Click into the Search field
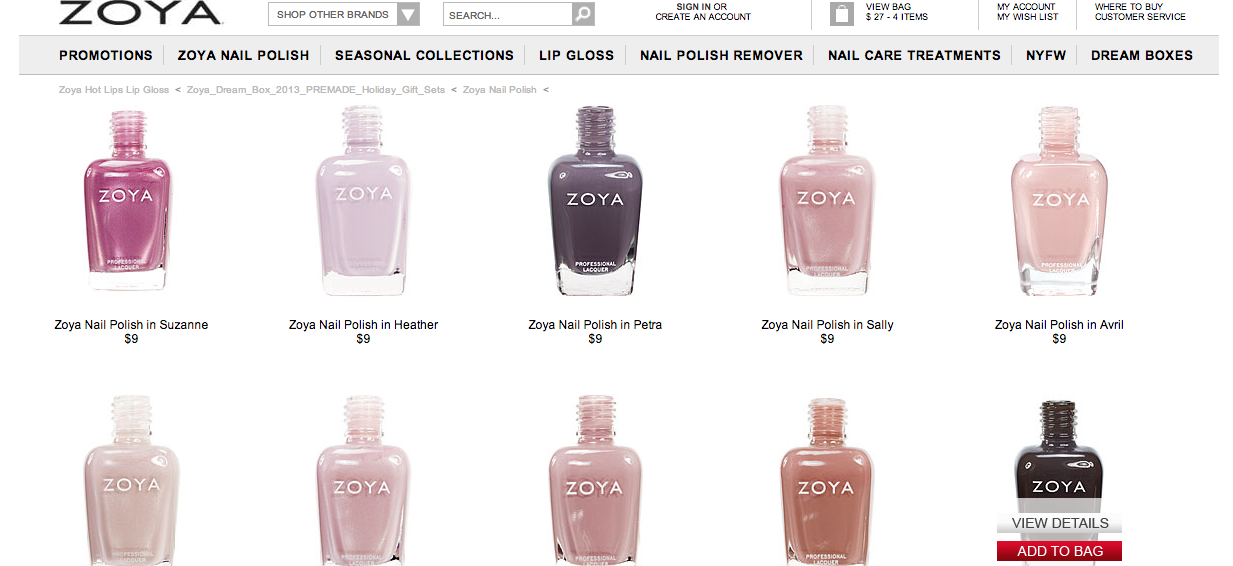 pyautogui.click(x=507, y=15)
